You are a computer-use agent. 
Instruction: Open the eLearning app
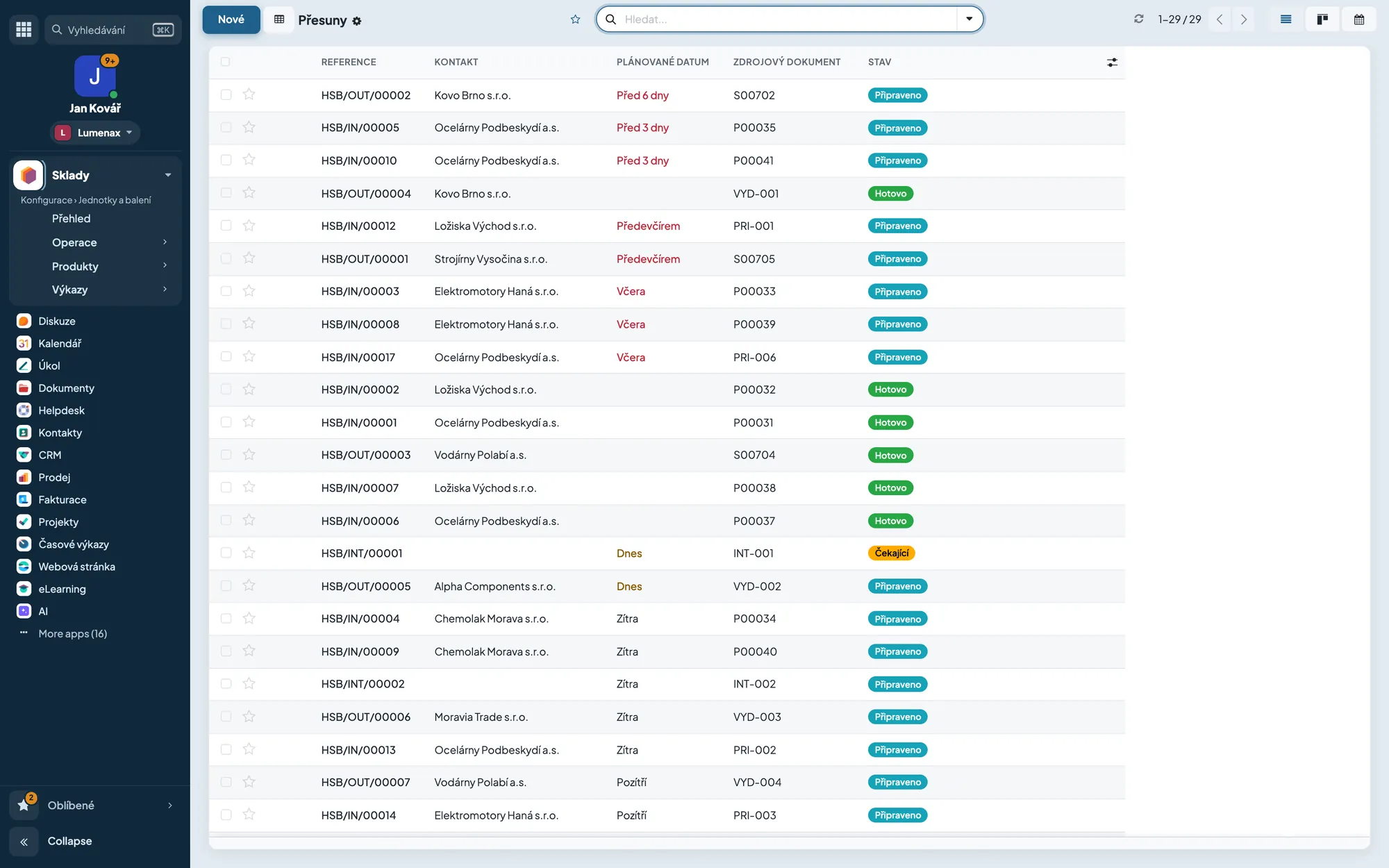click(x=62, y=589)
